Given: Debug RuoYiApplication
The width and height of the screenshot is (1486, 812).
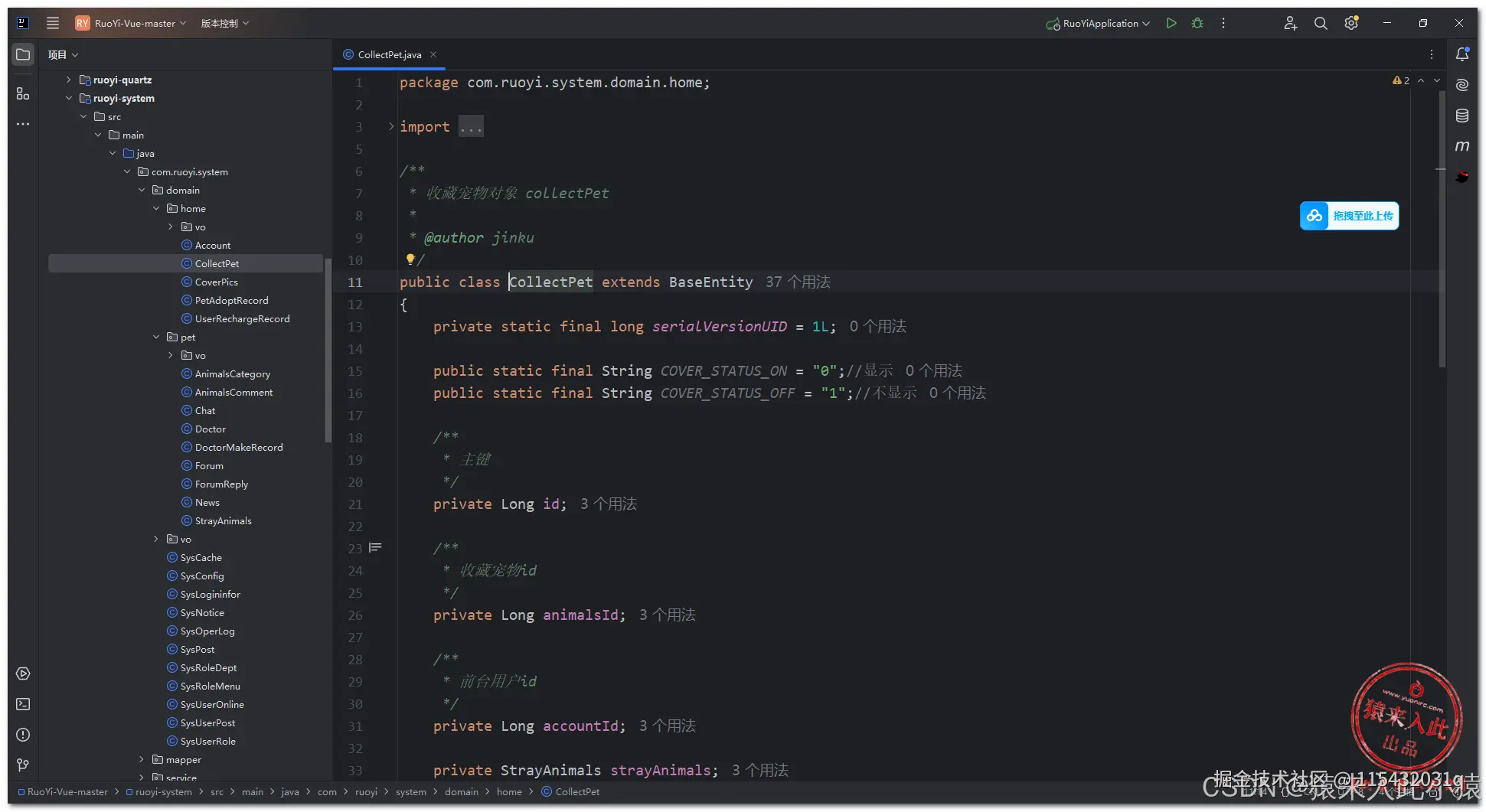Looking at the screenshot, I should 1197,23.
